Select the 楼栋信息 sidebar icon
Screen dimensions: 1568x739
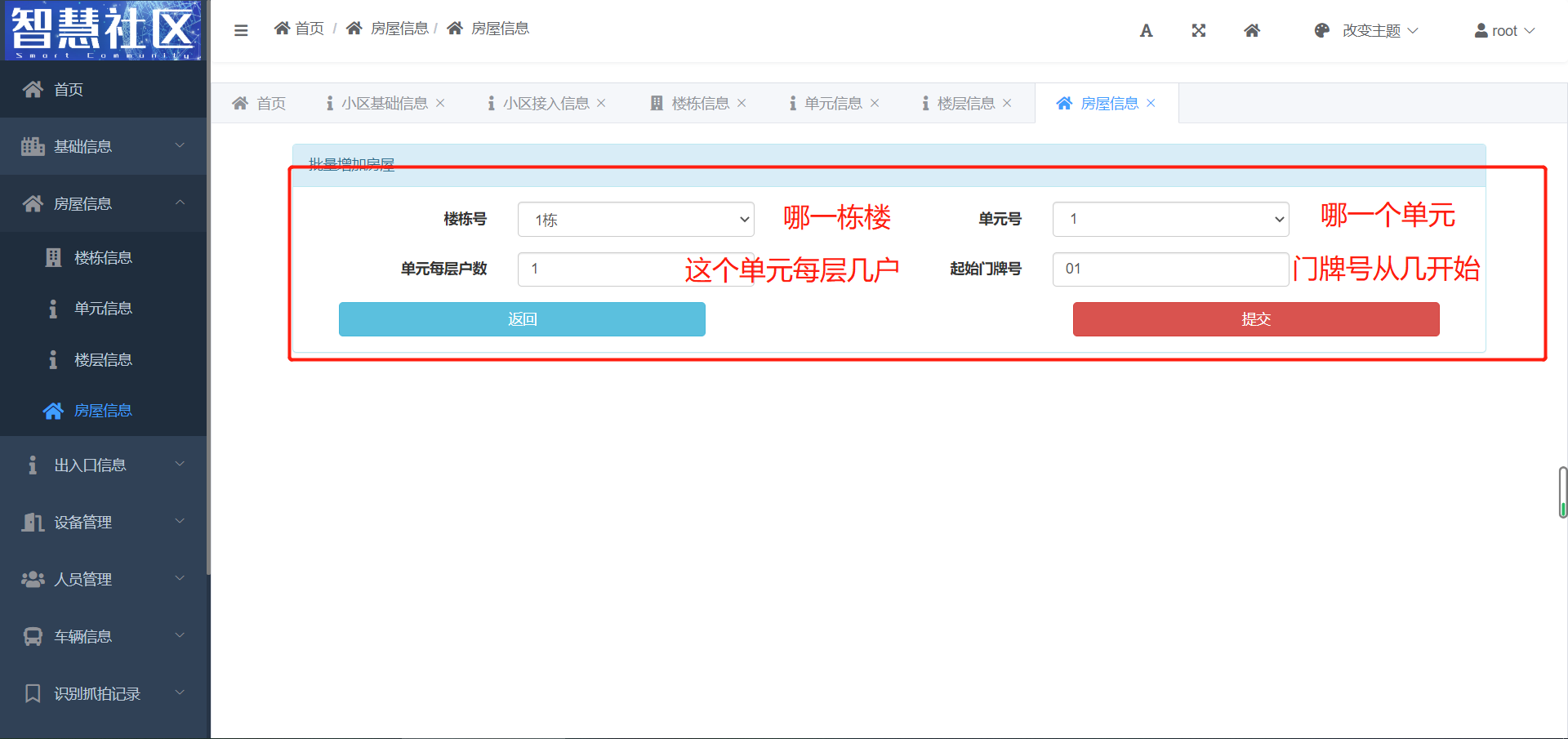53,256
